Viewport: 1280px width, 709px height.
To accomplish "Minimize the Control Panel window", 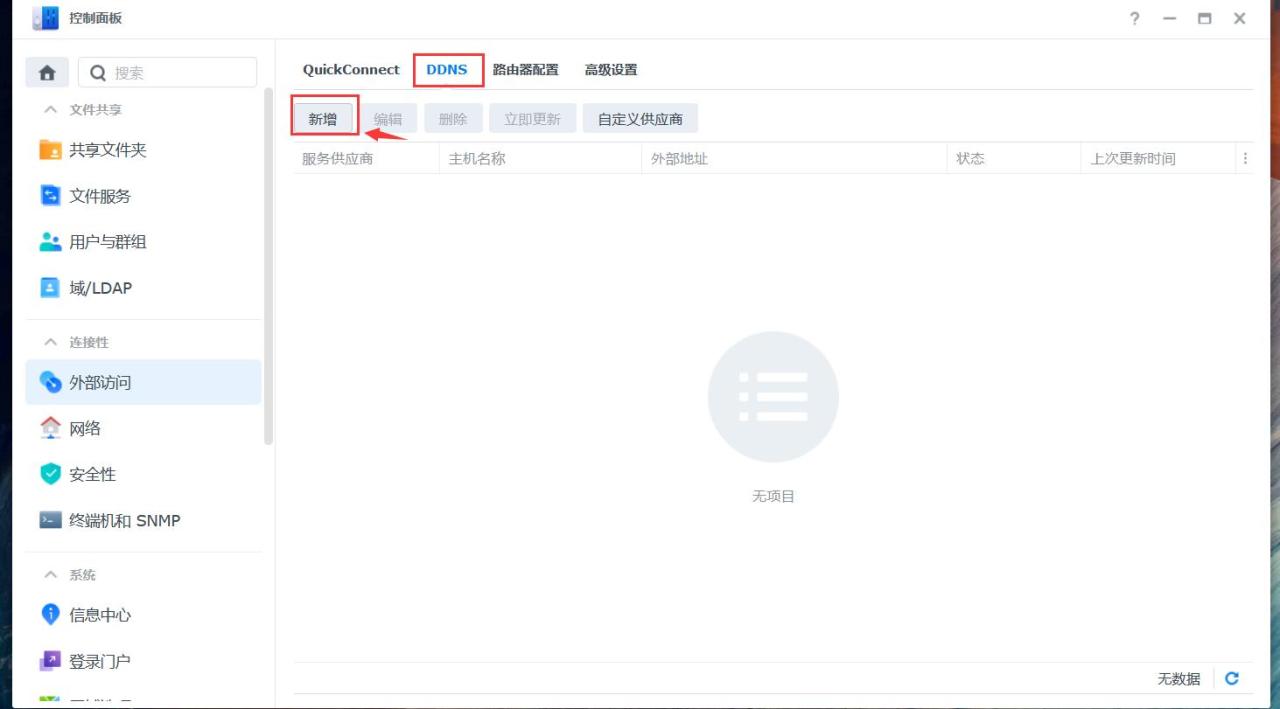I will point(1170,18).
